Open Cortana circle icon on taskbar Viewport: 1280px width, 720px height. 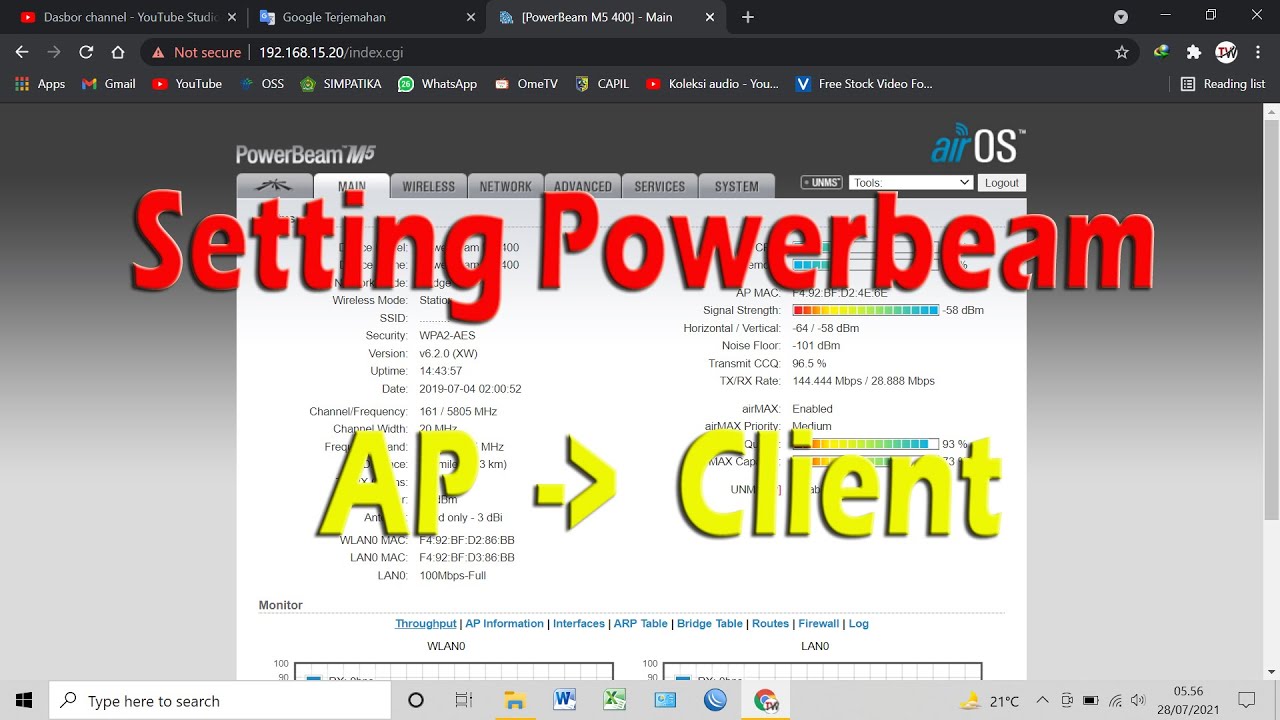point(416,700)
